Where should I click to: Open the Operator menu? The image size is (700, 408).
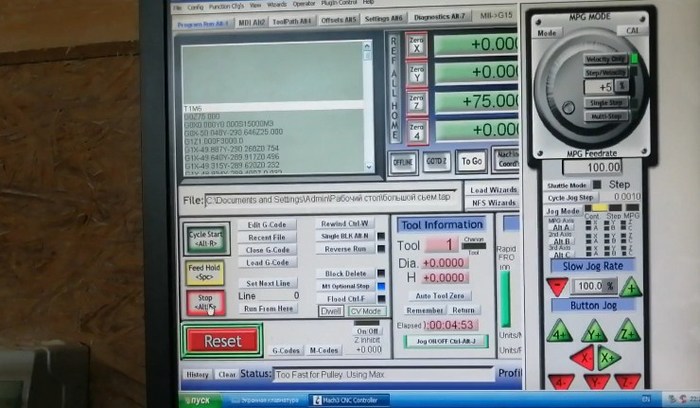click(x=304, y=4)
